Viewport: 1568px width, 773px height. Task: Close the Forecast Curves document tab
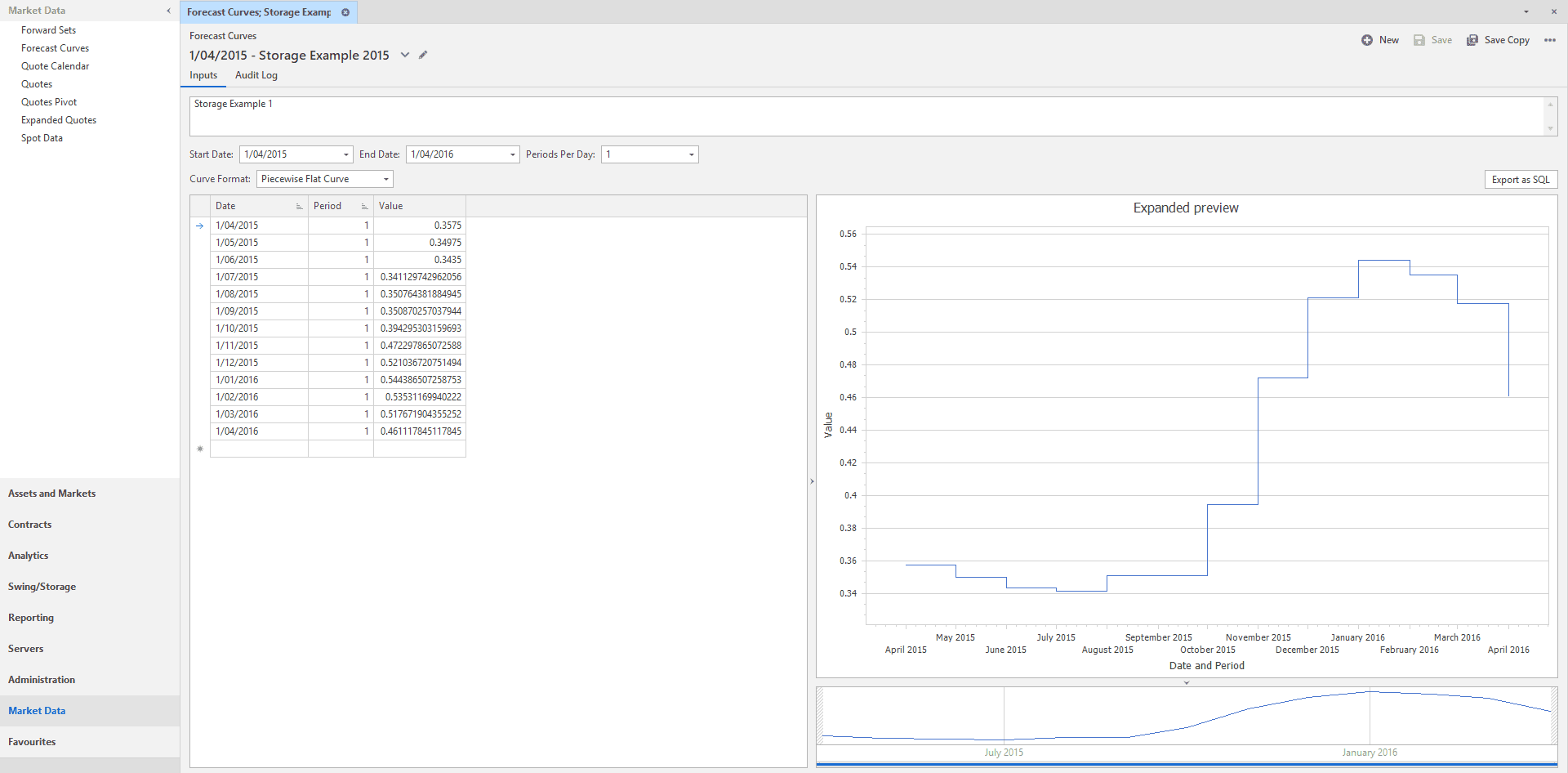tap(345, 12)
